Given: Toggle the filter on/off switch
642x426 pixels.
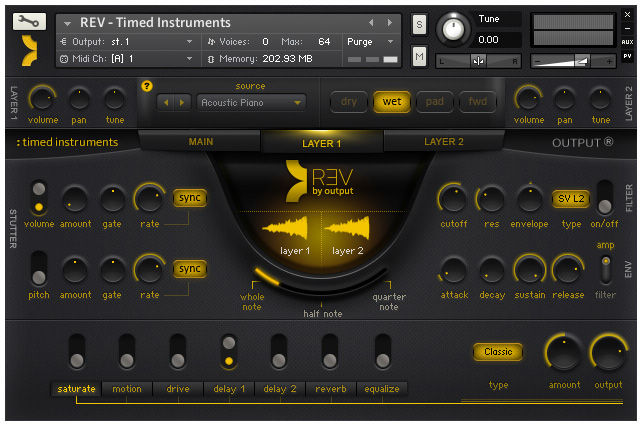Looking at the screenshot, I should tap(605, 197).
